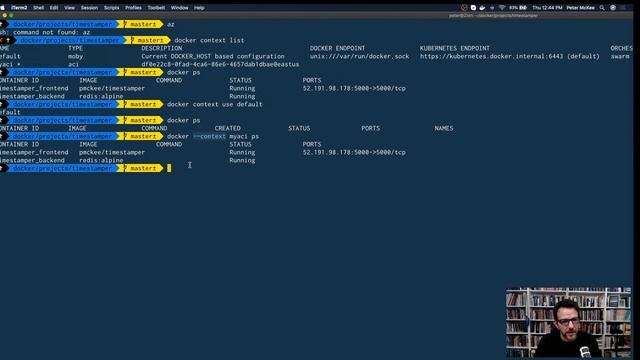The image size is (640, 360).
Task: Open the Scripts menu
Action: coord(111,7)
